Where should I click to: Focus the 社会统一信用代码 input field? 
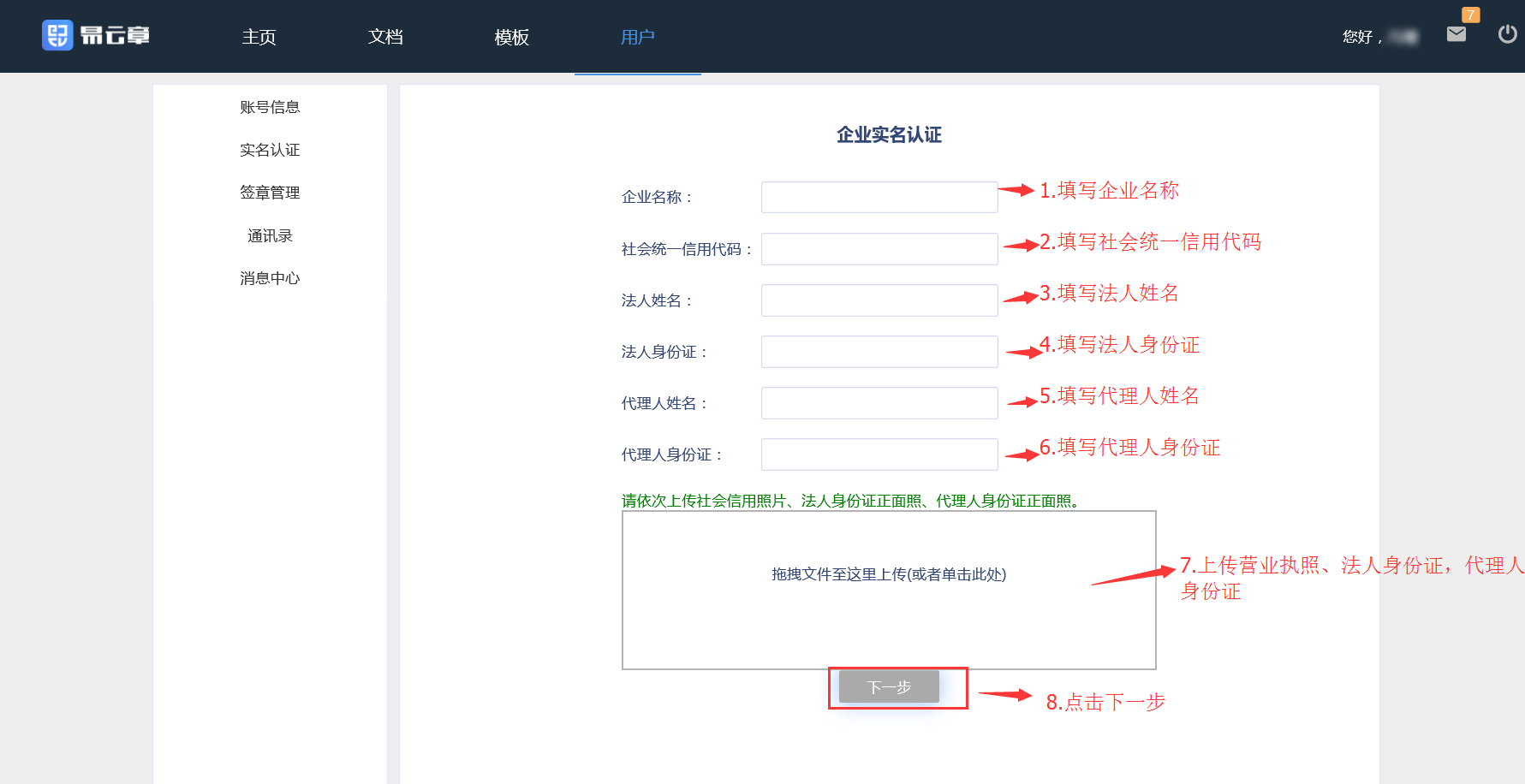pos(879,249)
